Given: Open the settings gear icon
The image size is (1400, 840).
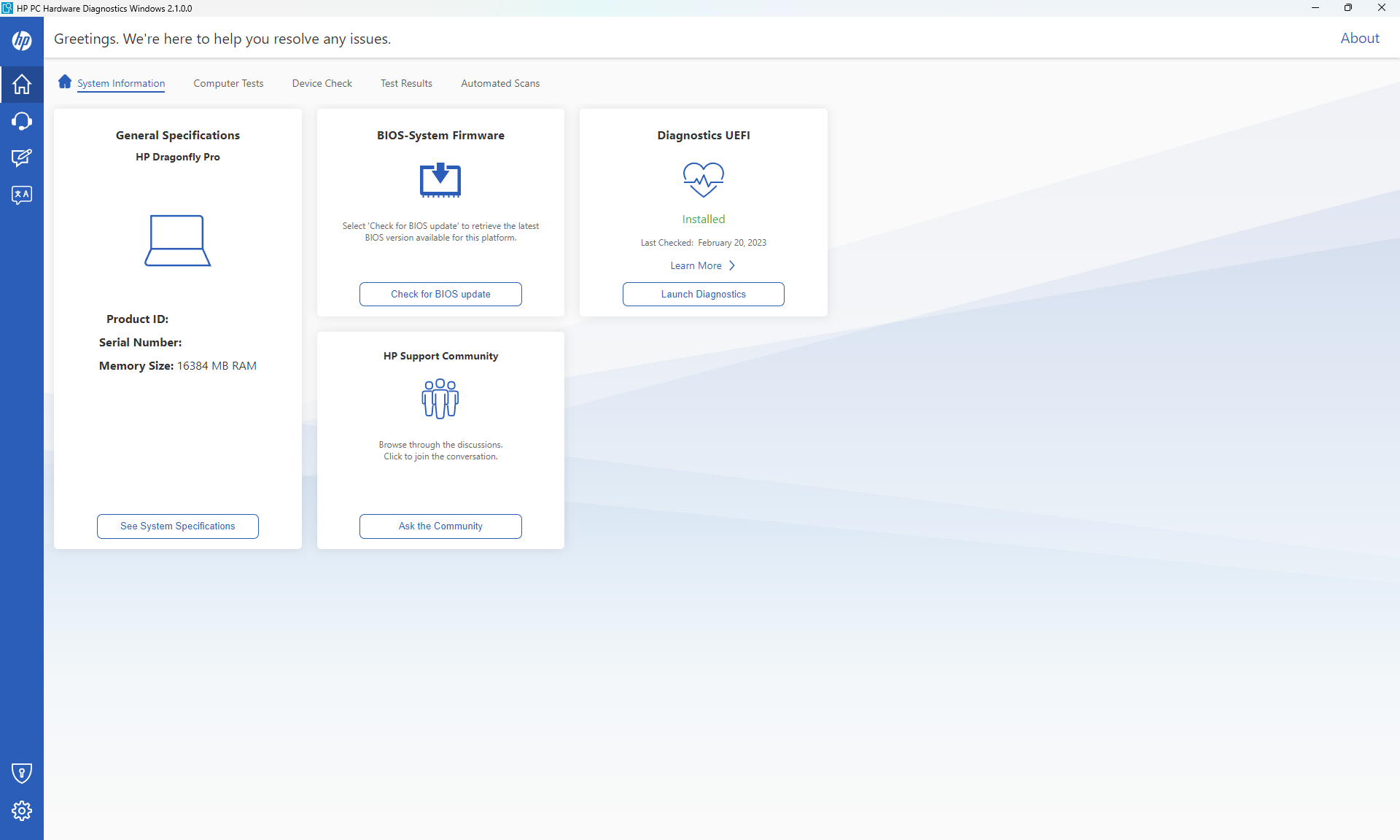Looking at the screenshot, I should coord(22,810).
